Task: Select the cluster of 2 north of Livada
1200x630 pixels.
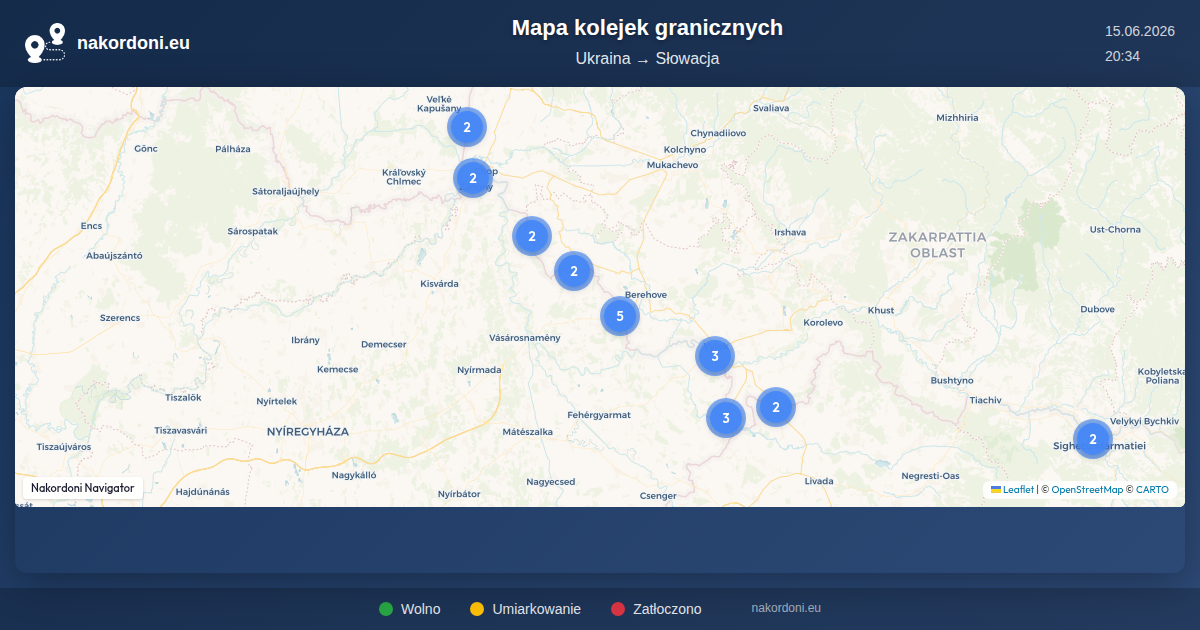Action: pyautogui.click(x=776, y=407)
